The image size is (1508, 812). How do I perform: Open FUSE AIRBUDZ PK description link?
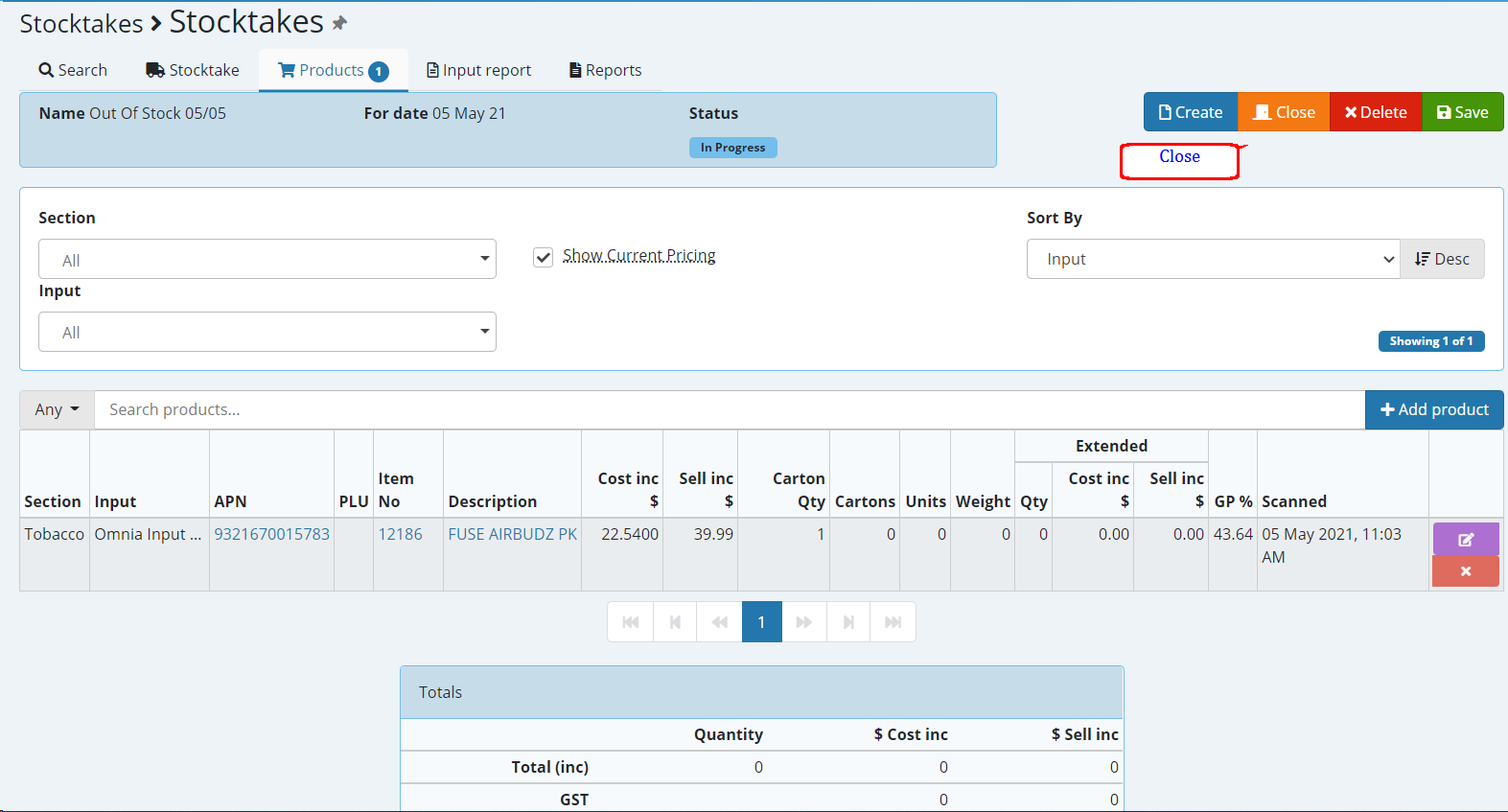(513, 534)
